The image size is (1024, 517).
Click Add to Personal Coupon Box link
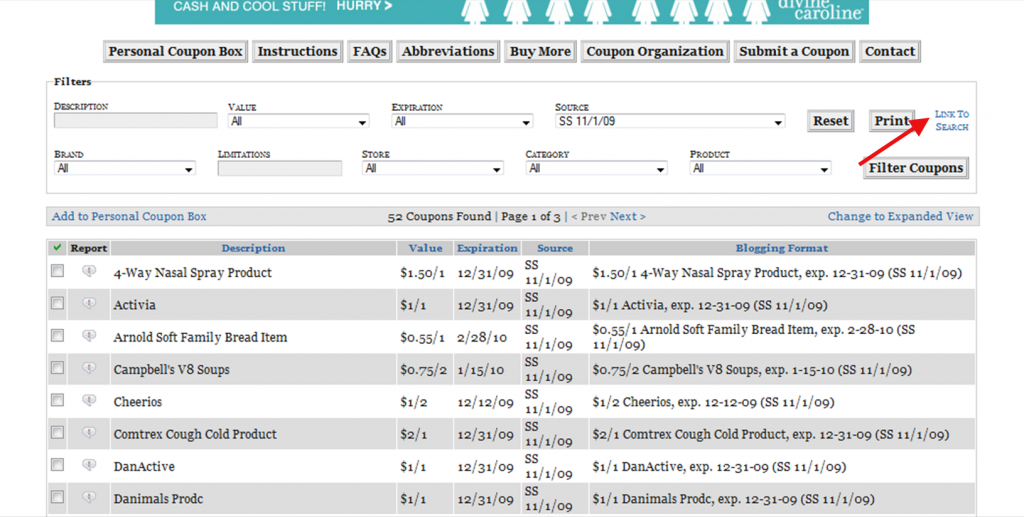tap(129, 216)
